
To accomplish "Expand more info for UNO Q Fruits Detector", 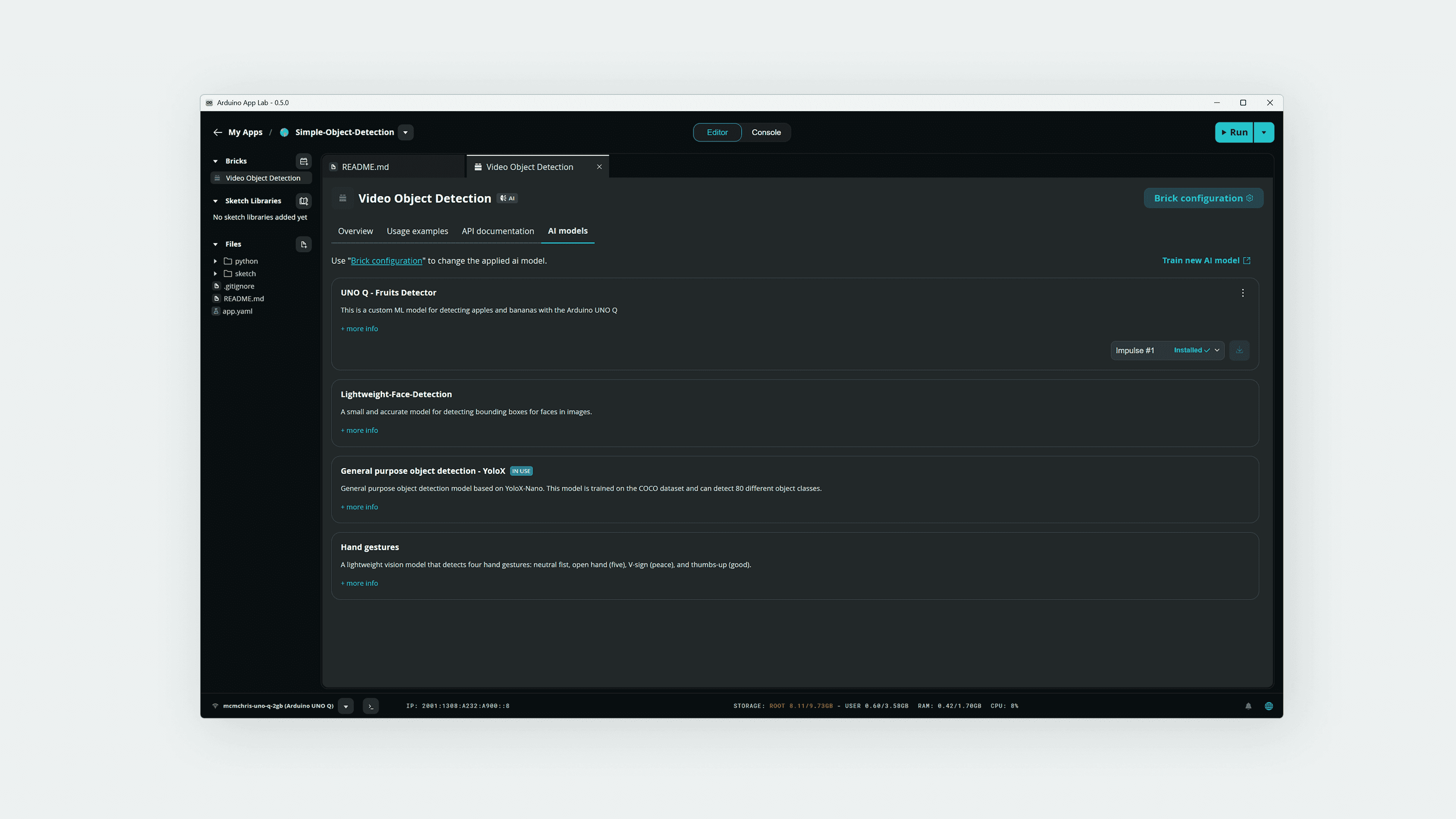I will point(359,329).
